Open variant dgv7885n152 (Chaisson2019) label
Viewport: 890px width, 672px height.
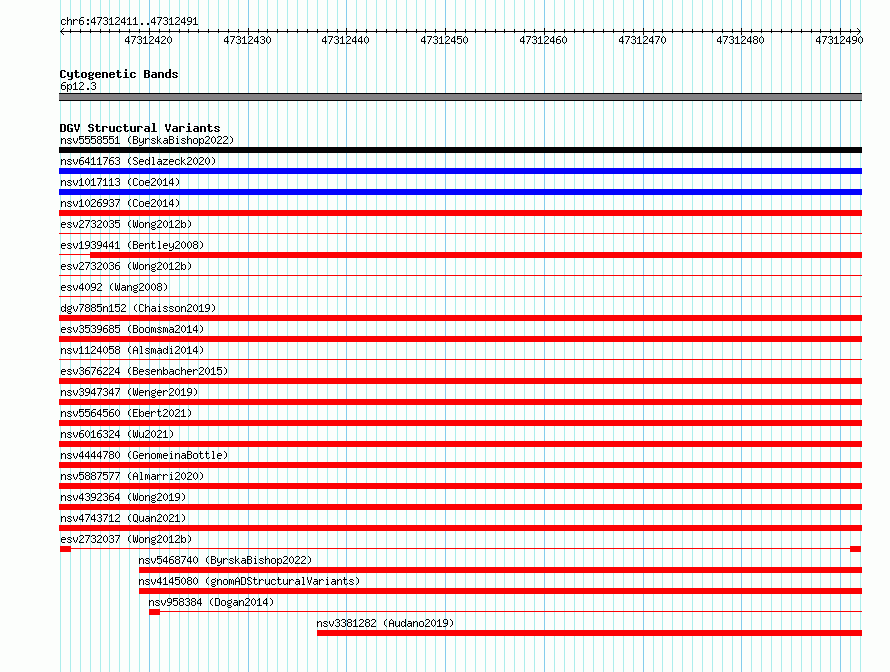(x=138, y=308)
